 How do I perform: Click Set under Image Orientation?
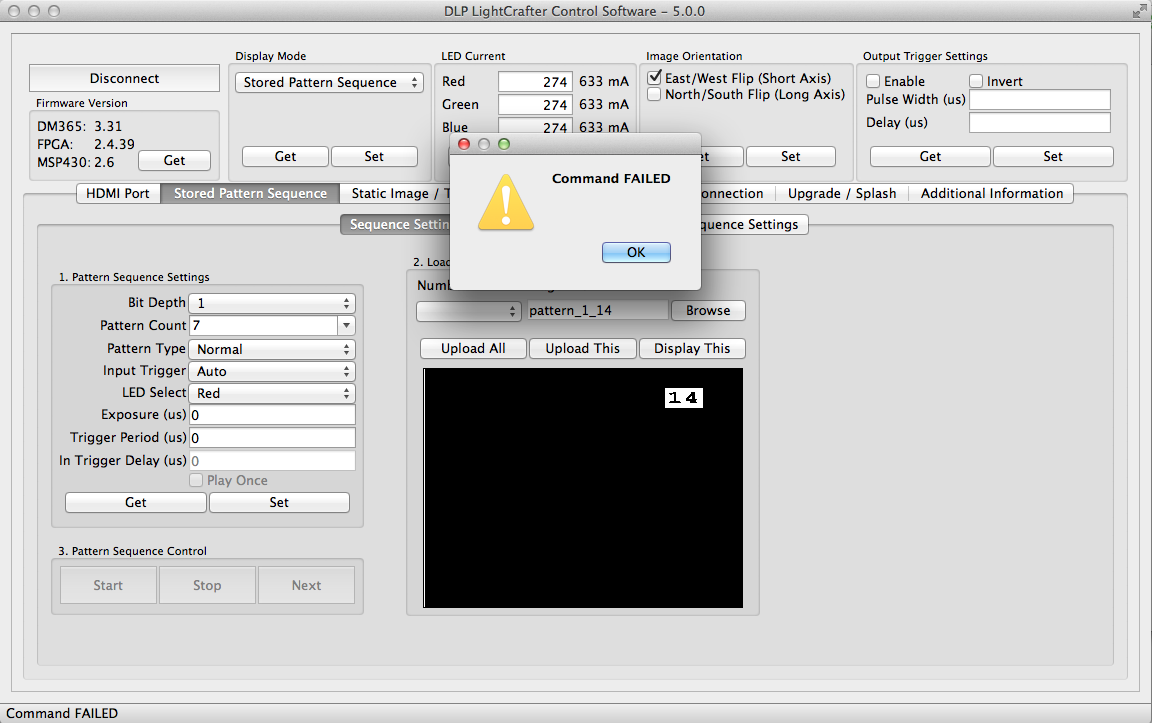coord(791,157)
